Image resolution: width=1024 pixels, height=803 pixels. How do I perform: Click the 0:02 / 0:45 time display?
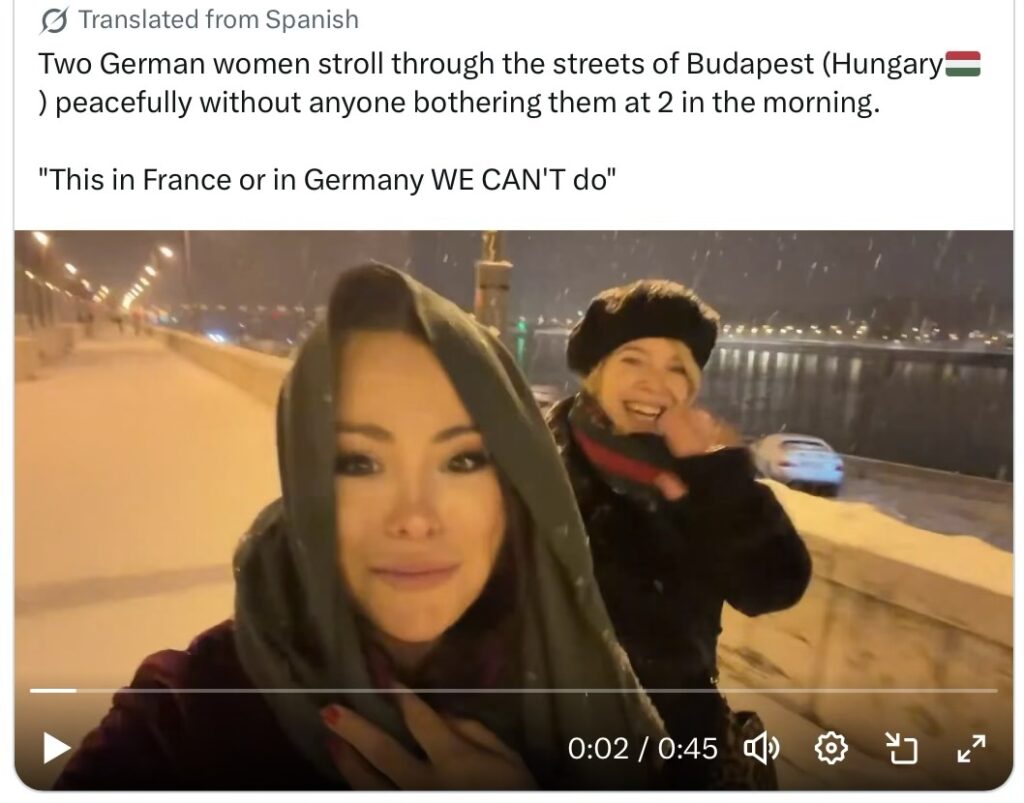pyautogui.click(x=642, y=748)
